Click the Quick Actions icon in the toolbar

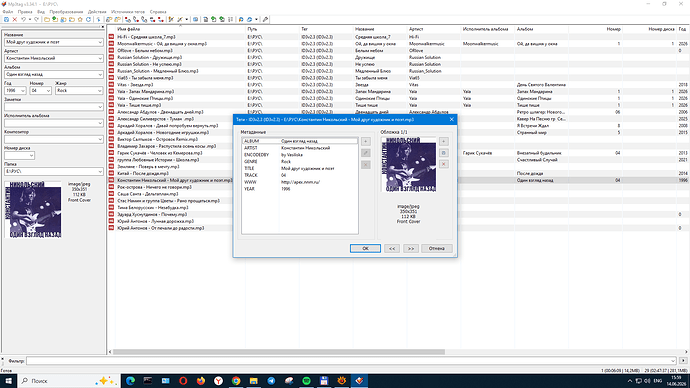[x=180, y=19]
